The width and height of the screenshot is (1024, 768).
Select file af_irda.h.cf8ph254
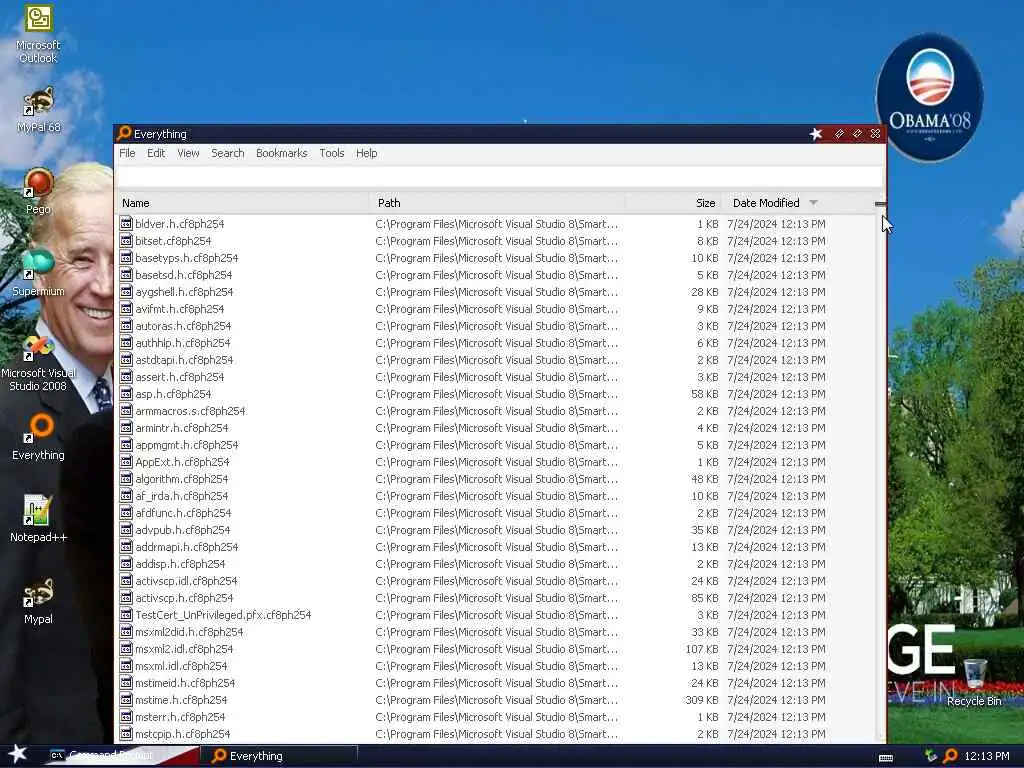[x=182, y=496]
